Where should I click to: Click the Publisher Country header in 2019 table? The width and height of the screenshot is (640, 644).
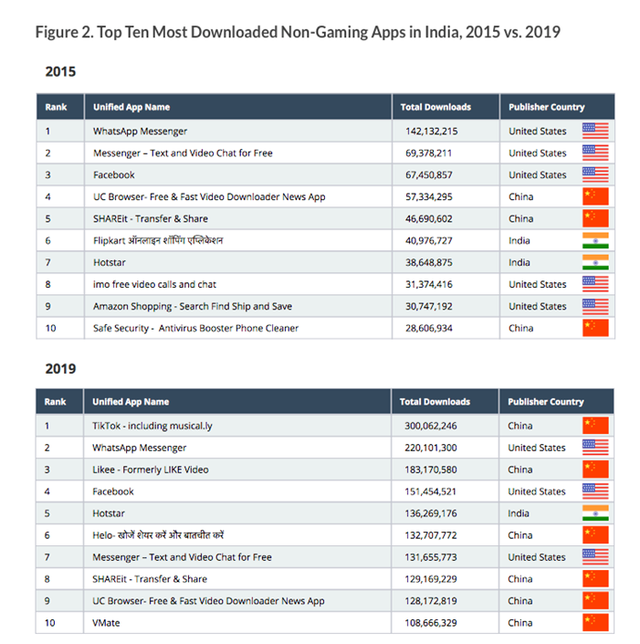pyautogui.click(x=546, y=402)
